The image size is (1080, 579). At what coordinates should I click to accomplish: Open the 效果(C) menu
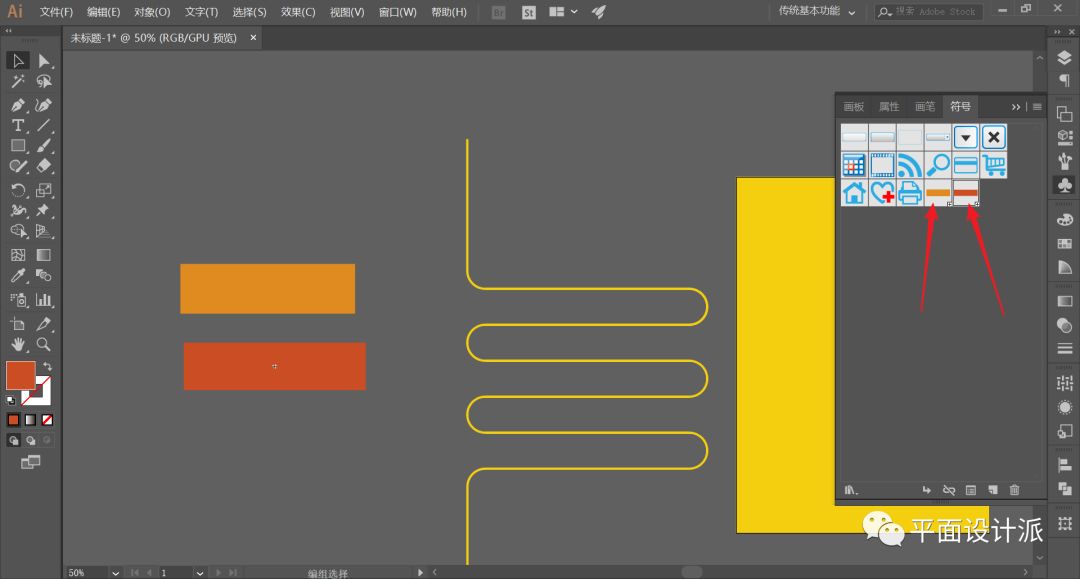297,12
